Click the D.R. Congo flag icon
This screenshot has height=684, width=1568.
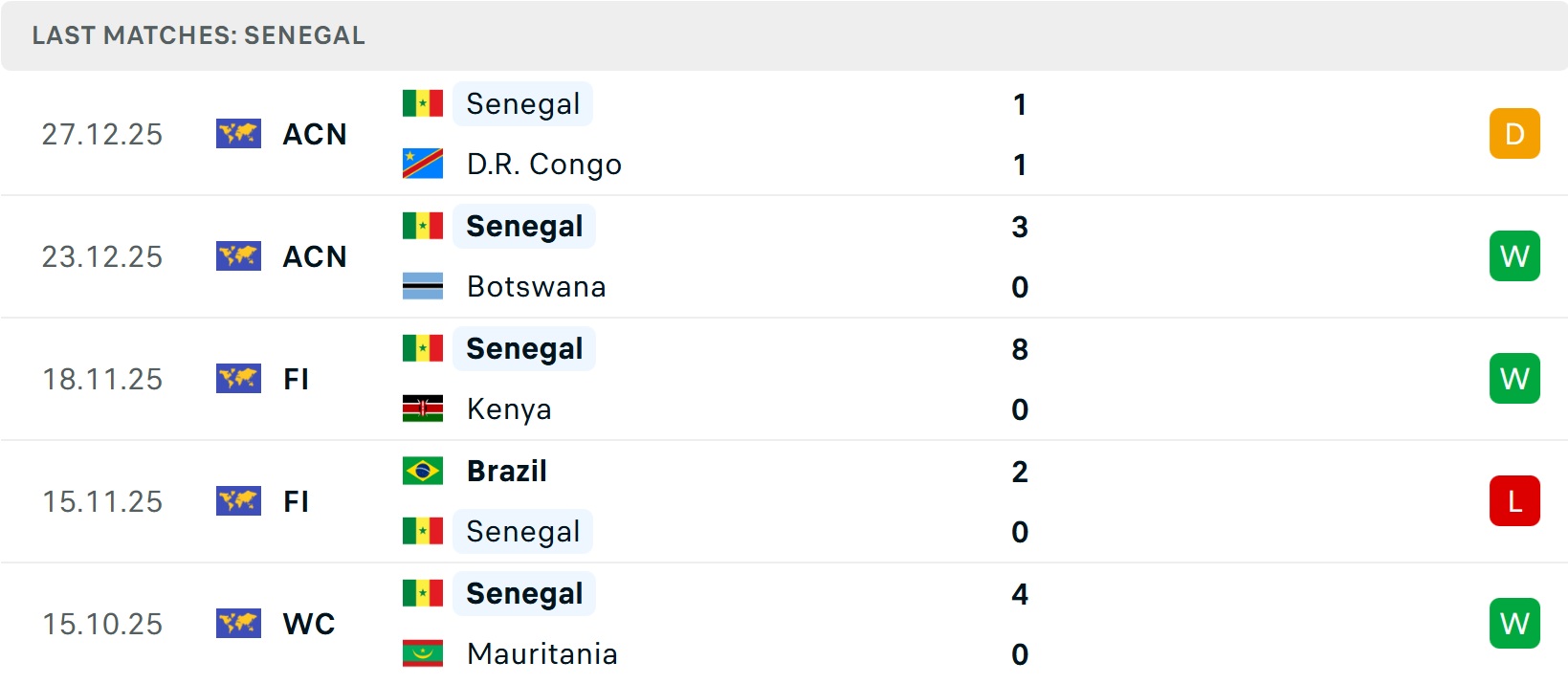click(x=422, y=164)
